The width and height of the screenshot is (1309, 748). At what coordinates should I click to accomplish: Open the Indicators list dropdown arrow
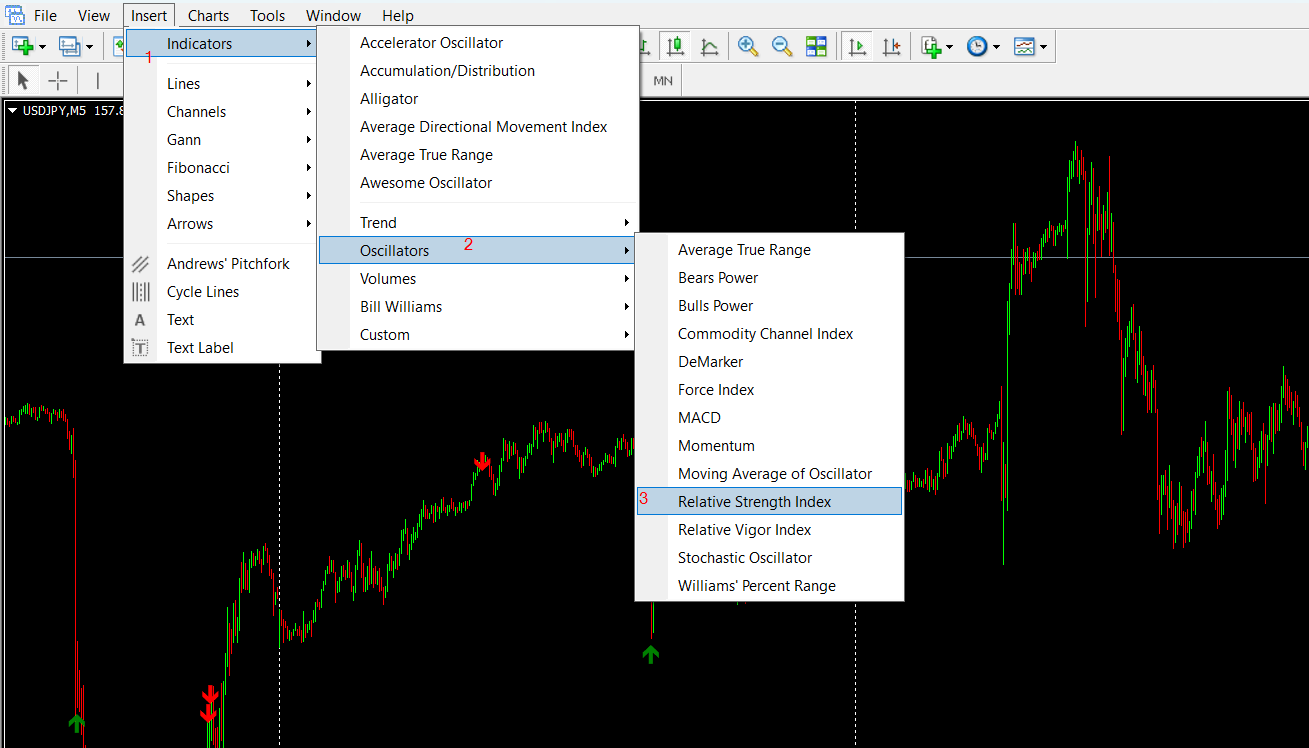point(949,46)
